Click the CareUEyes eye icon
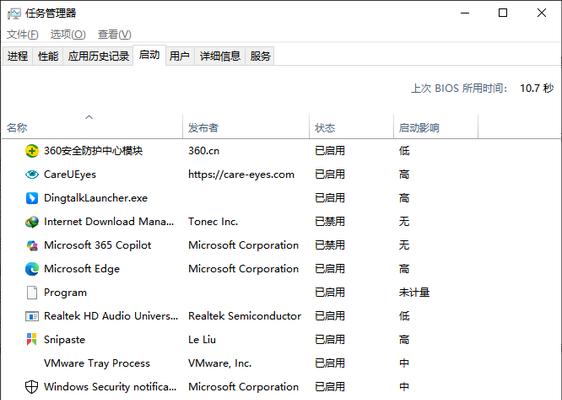 32,175
